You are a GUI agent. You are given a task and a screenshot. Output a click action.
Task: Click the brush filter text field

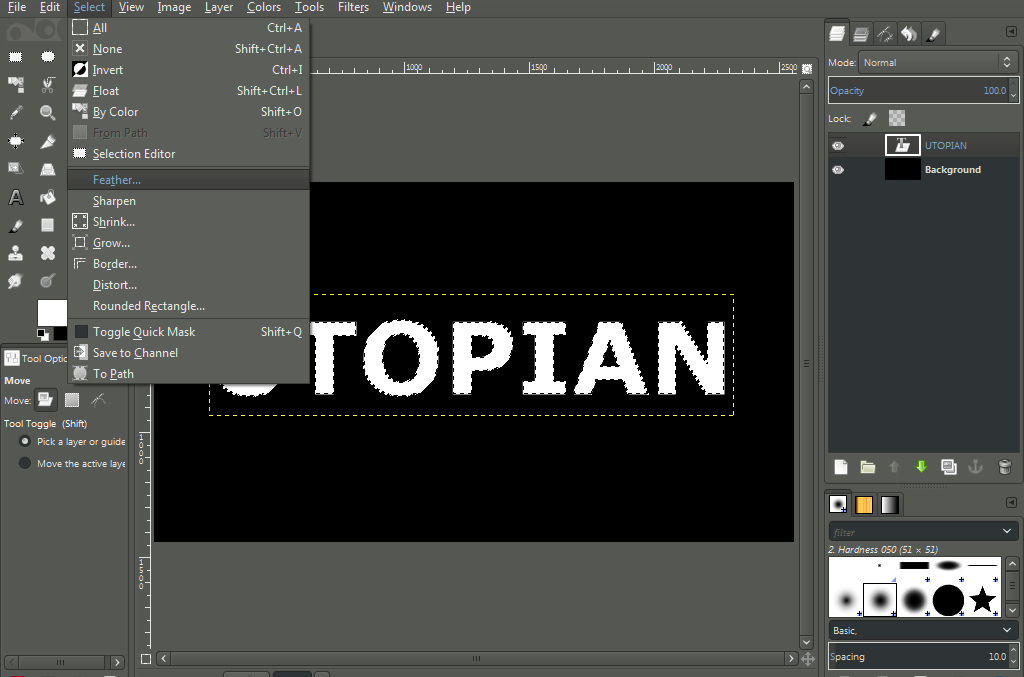click(x=913, y=531)
